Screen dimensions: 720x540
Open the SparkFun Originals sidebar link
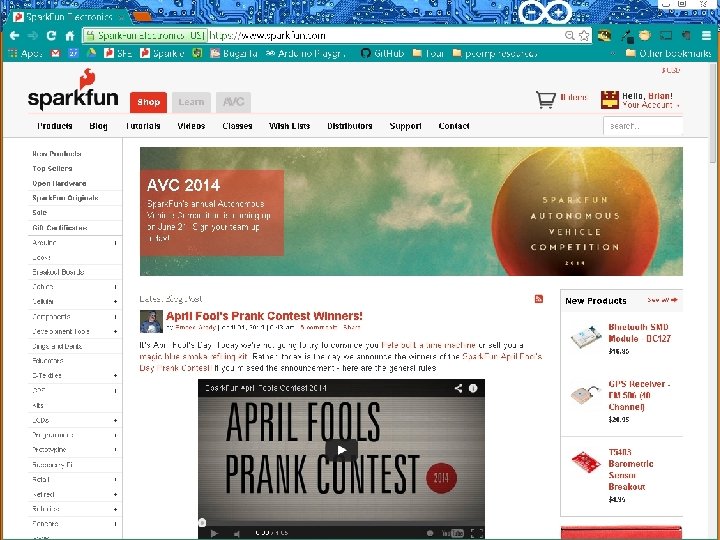pos(65,198)
